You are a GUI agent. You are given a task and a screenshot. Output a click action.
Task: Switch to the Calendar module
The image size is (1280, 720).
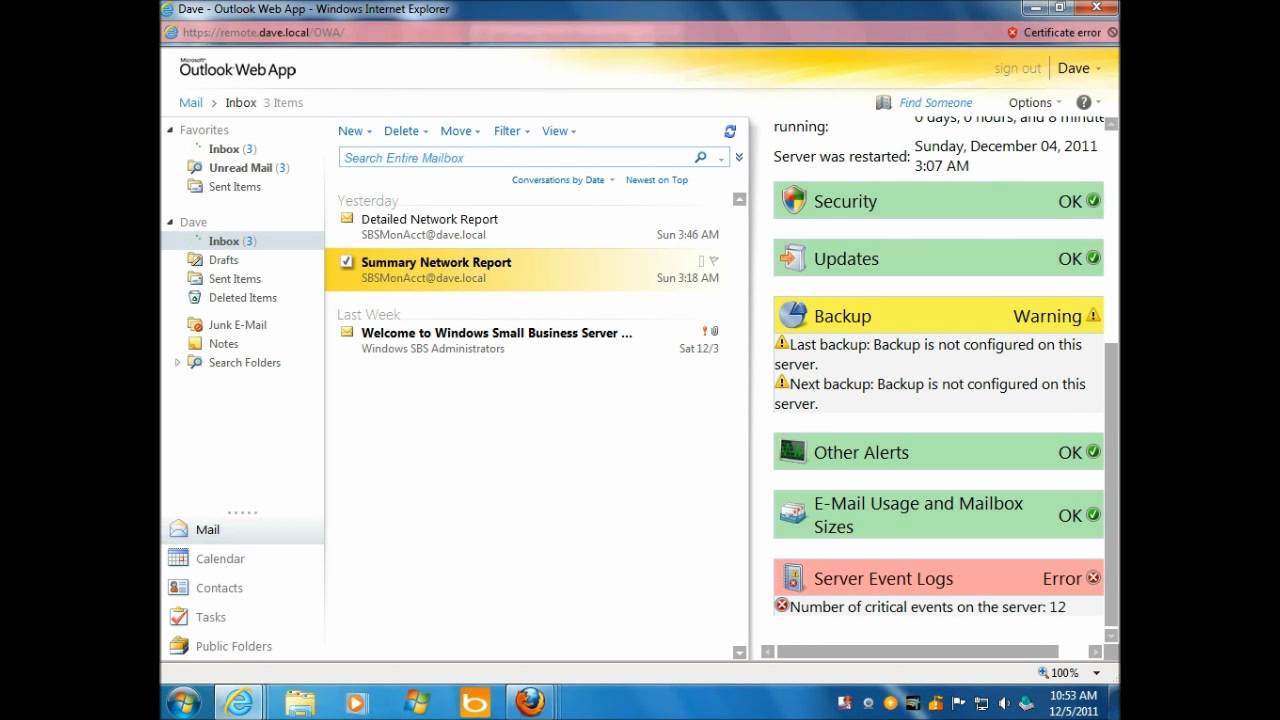[220, 558]
